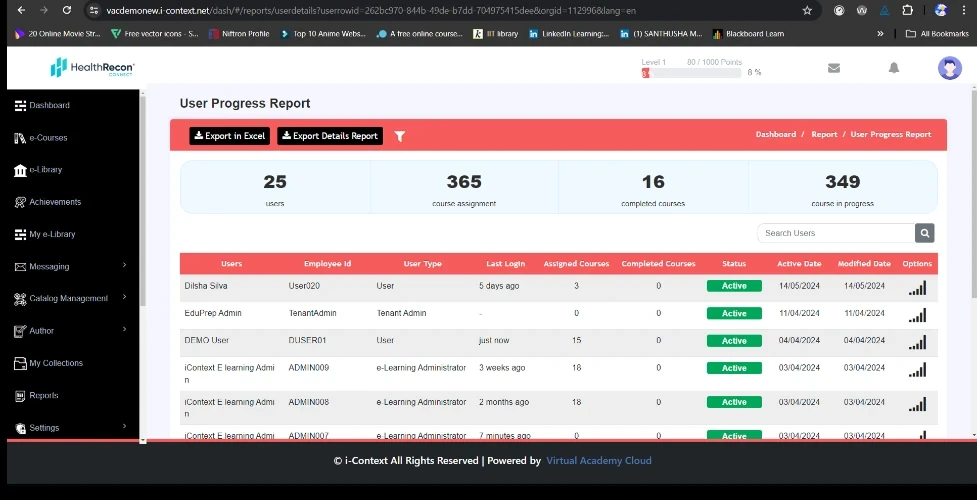Image resolution: width=977 pixels, height=500 pixels.
Task: Go back with browser back arrow
Action: [21, 11]
